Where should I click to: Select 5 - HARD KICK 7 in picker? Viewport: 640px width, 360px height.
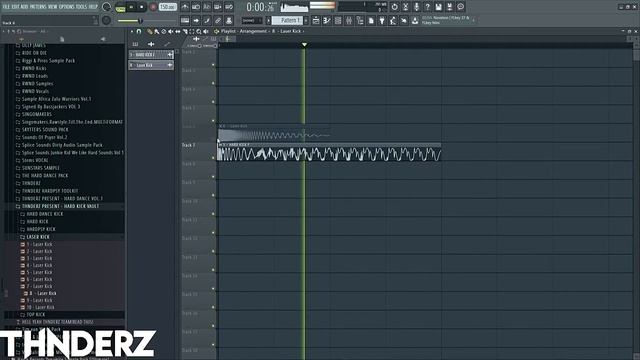tap(151, 55)
